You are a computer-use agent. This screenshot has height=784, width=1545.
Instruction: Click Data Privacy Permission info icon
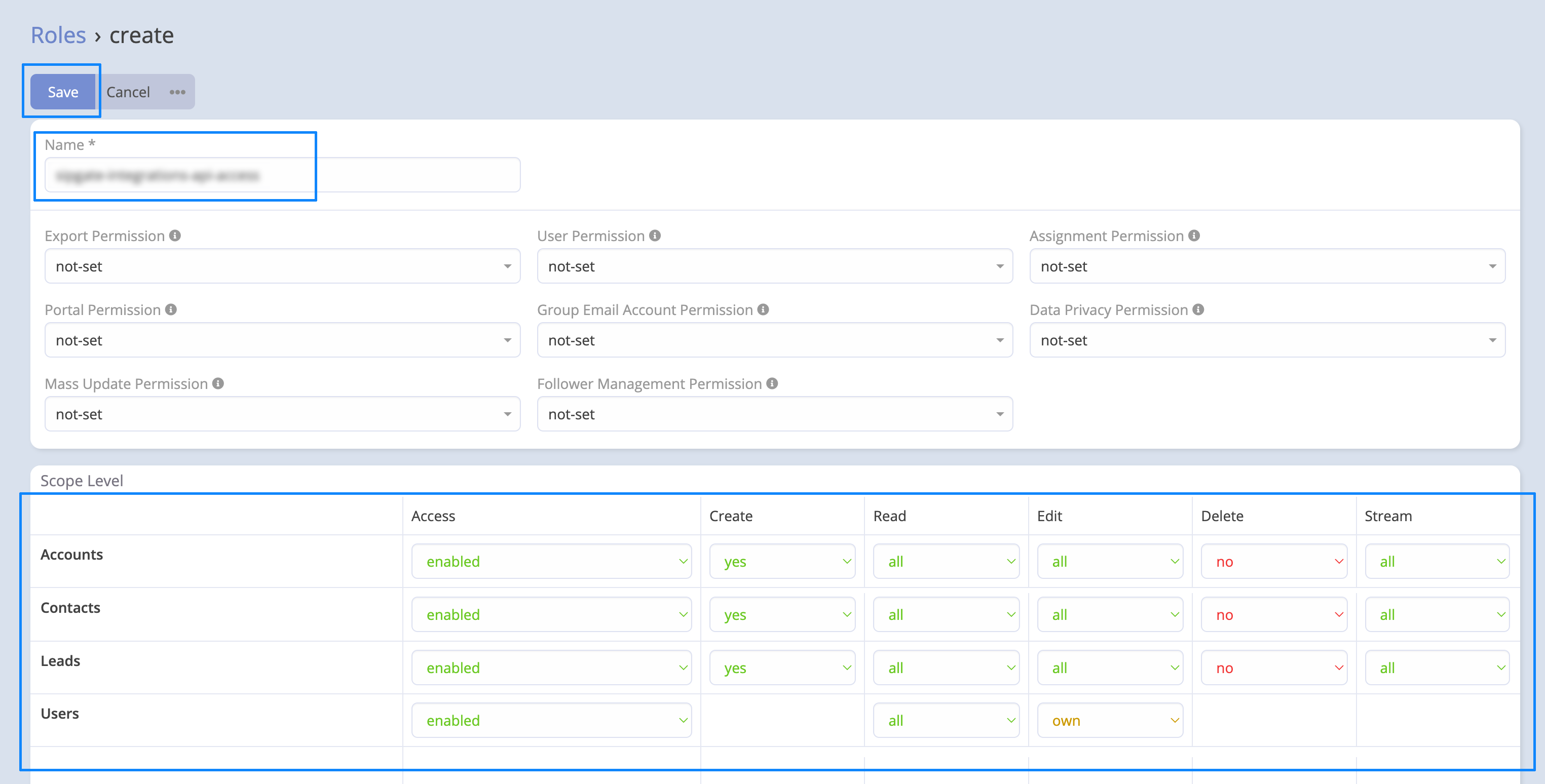[x=1198, y=309]
